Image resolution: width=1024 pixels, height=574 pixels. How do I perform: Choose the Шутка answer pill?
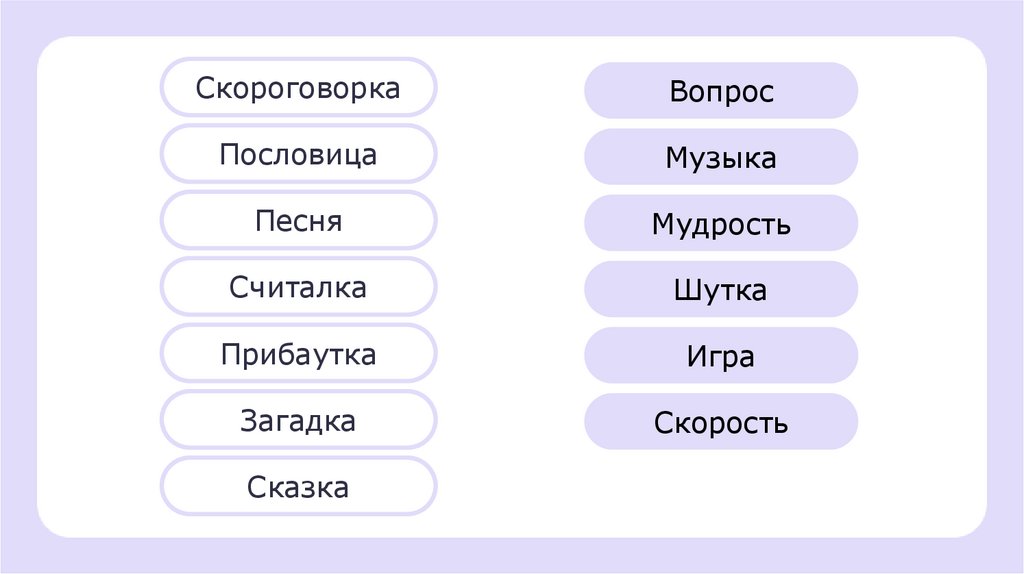[x=721, y=290]
